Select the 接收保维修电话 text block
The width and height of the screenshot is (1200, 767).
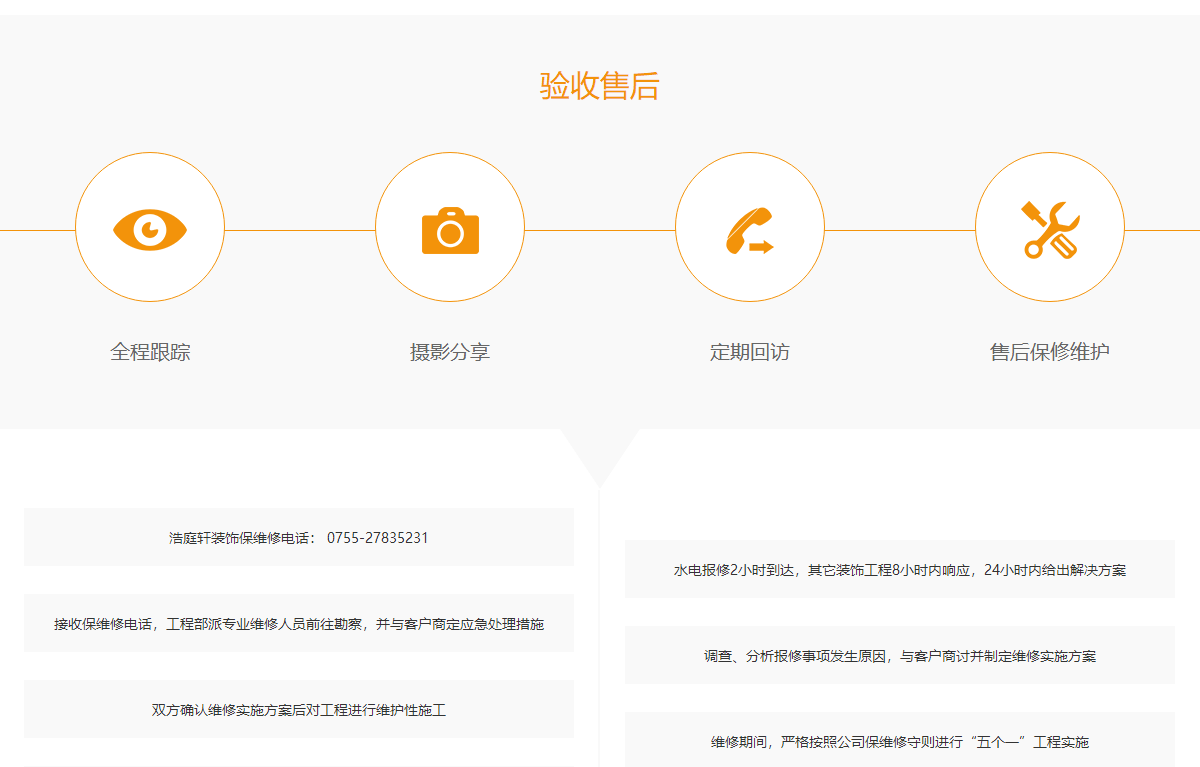coord(298,622)
